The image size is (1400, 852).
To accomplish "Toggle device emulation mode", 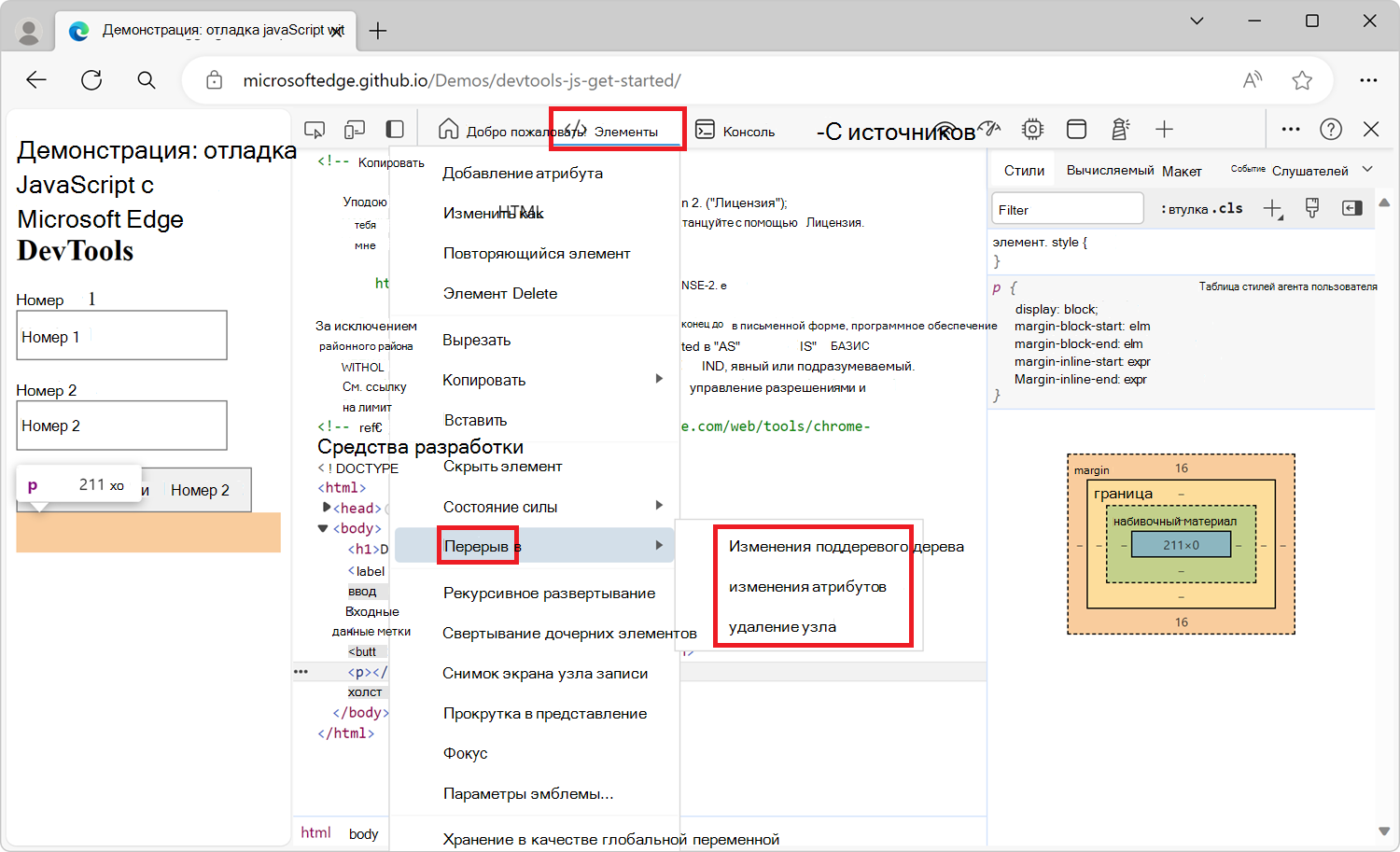I will pos(355,130).
